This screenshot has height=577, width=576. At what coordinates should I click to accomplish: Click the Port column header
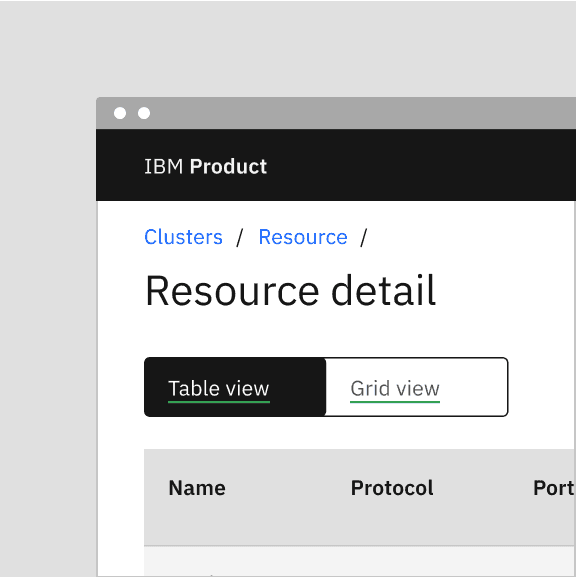554,488
